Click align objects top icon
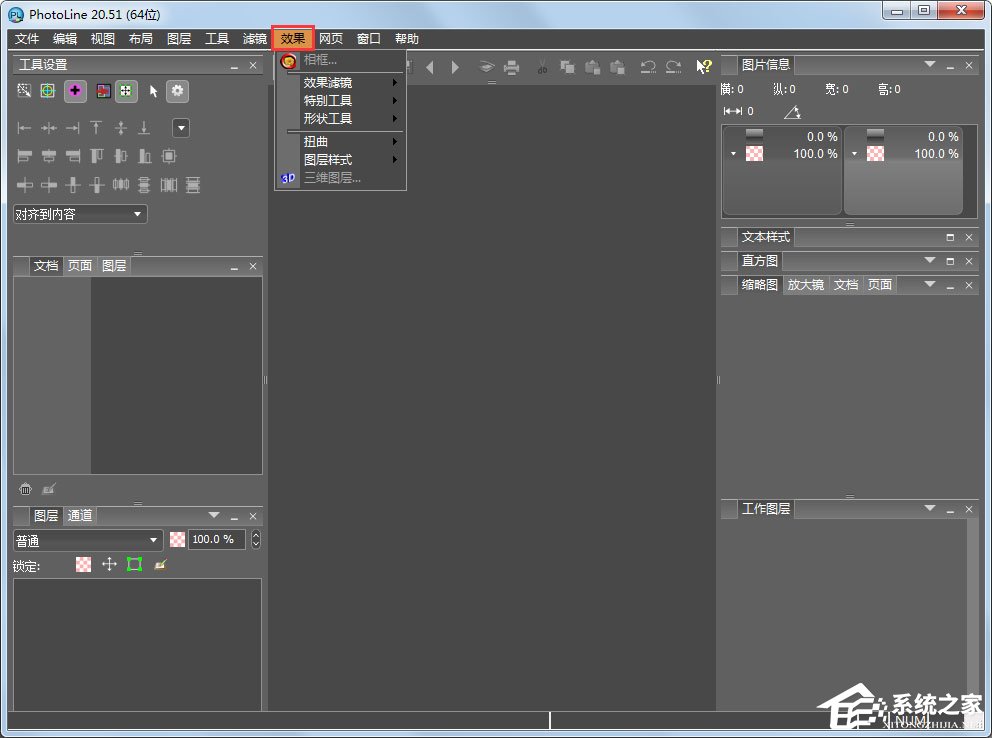This screenshot has height=738, width=992. (96, 156)
